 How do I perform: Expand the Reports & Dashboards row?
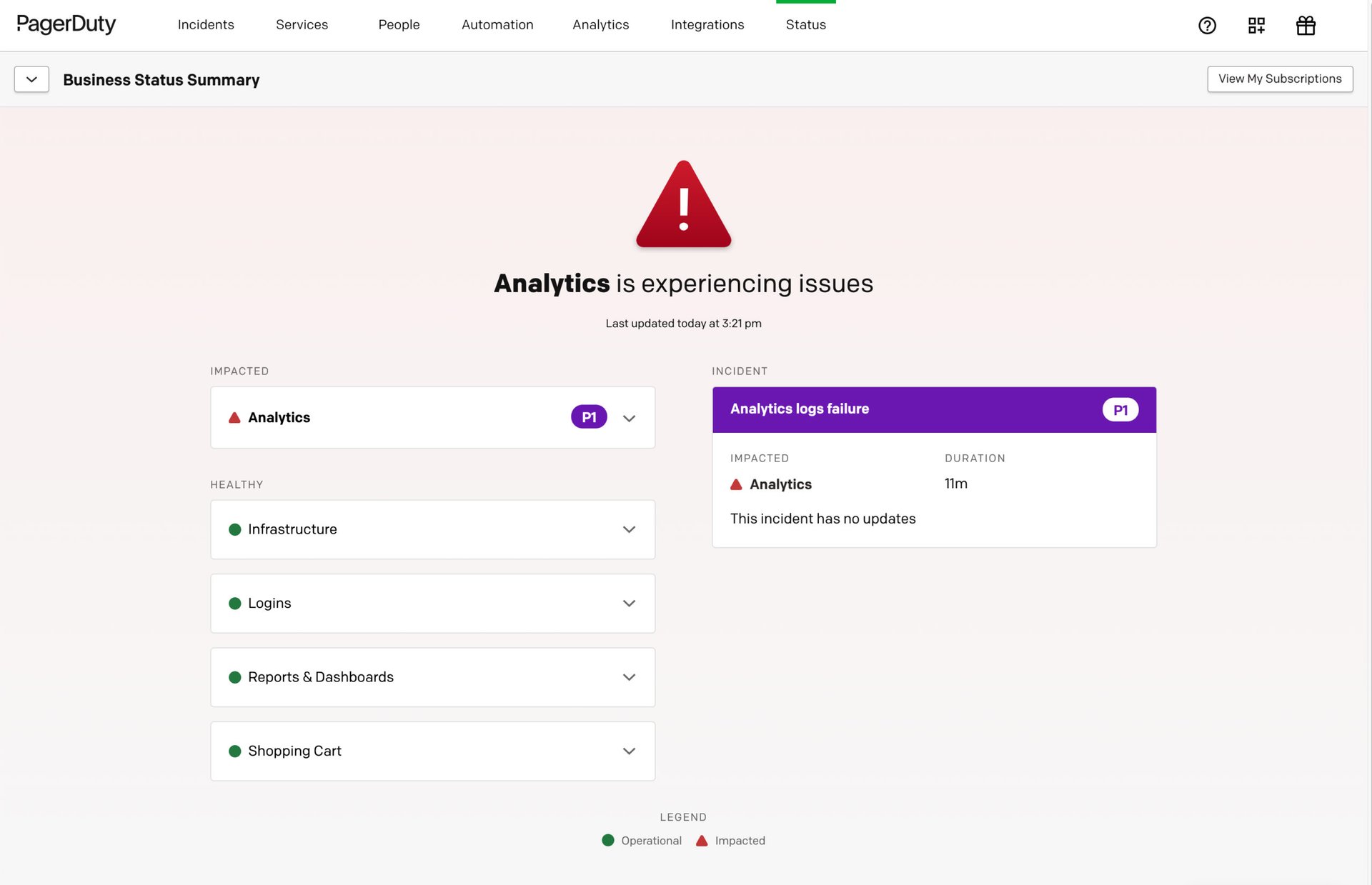(x=629, y=677)
